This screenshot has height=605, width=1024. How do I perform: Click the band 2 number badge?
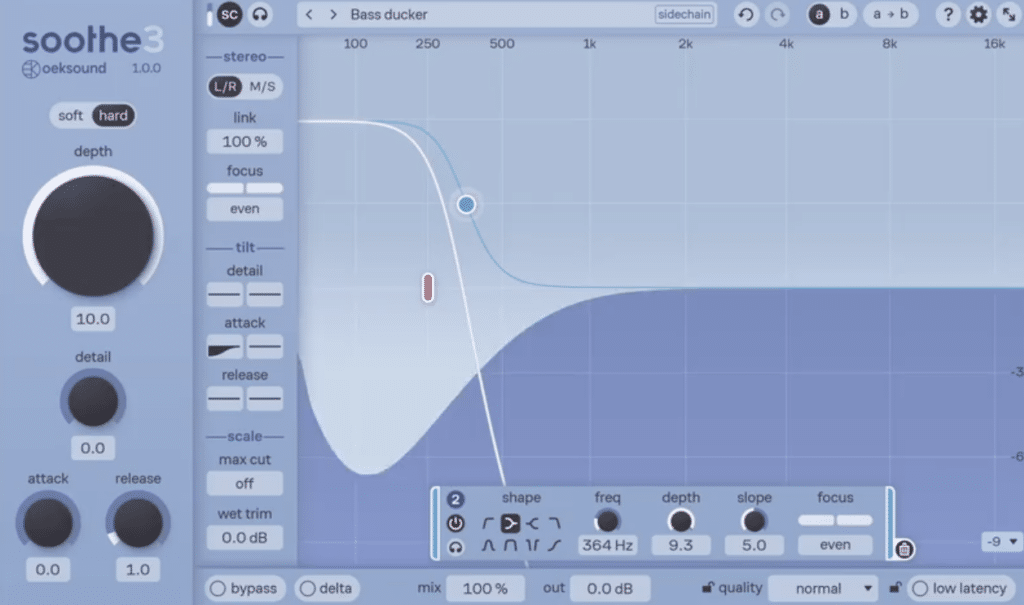click(455, 500)
